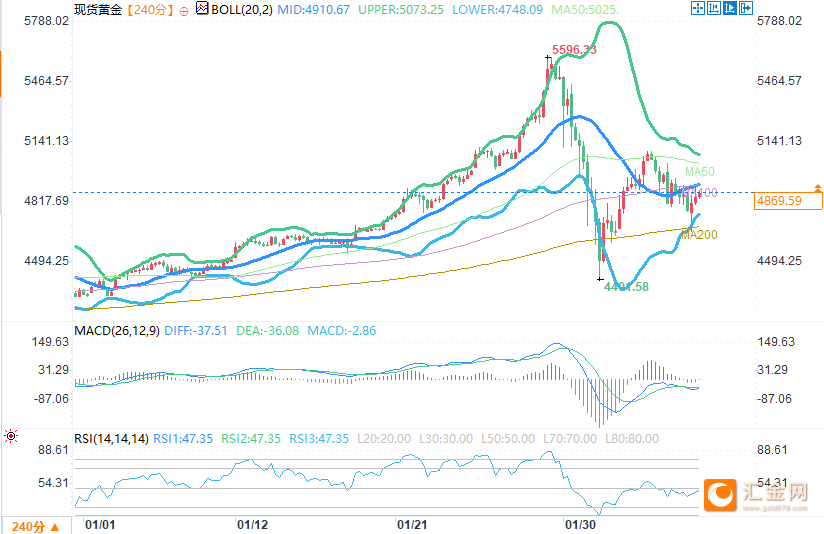Screen dimensions: 824x534
Task: Click the 5596.33 high price marker
Action: click(575, 50)
